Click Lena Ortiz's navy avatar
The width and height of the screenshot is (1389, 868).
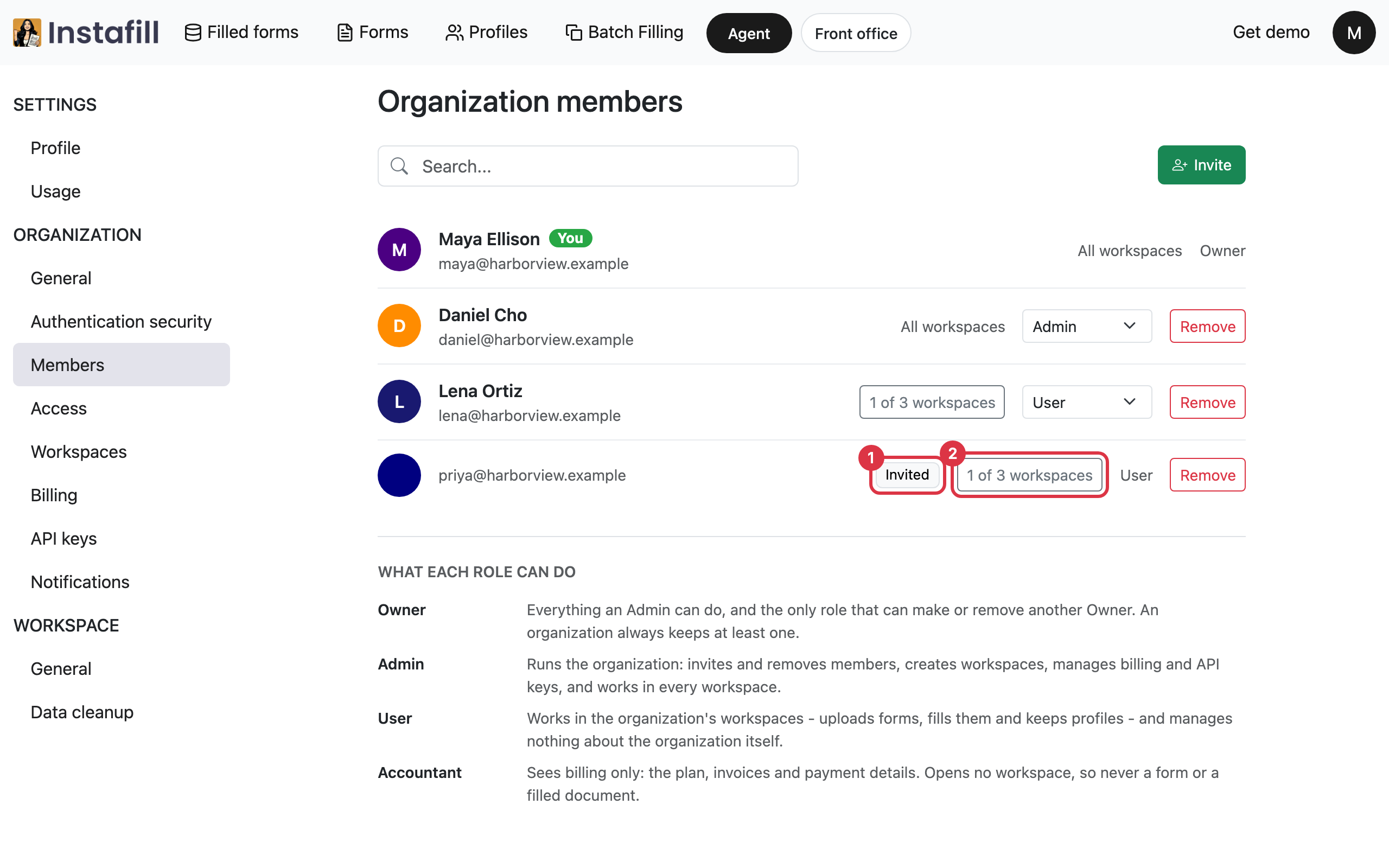[399, 401]
